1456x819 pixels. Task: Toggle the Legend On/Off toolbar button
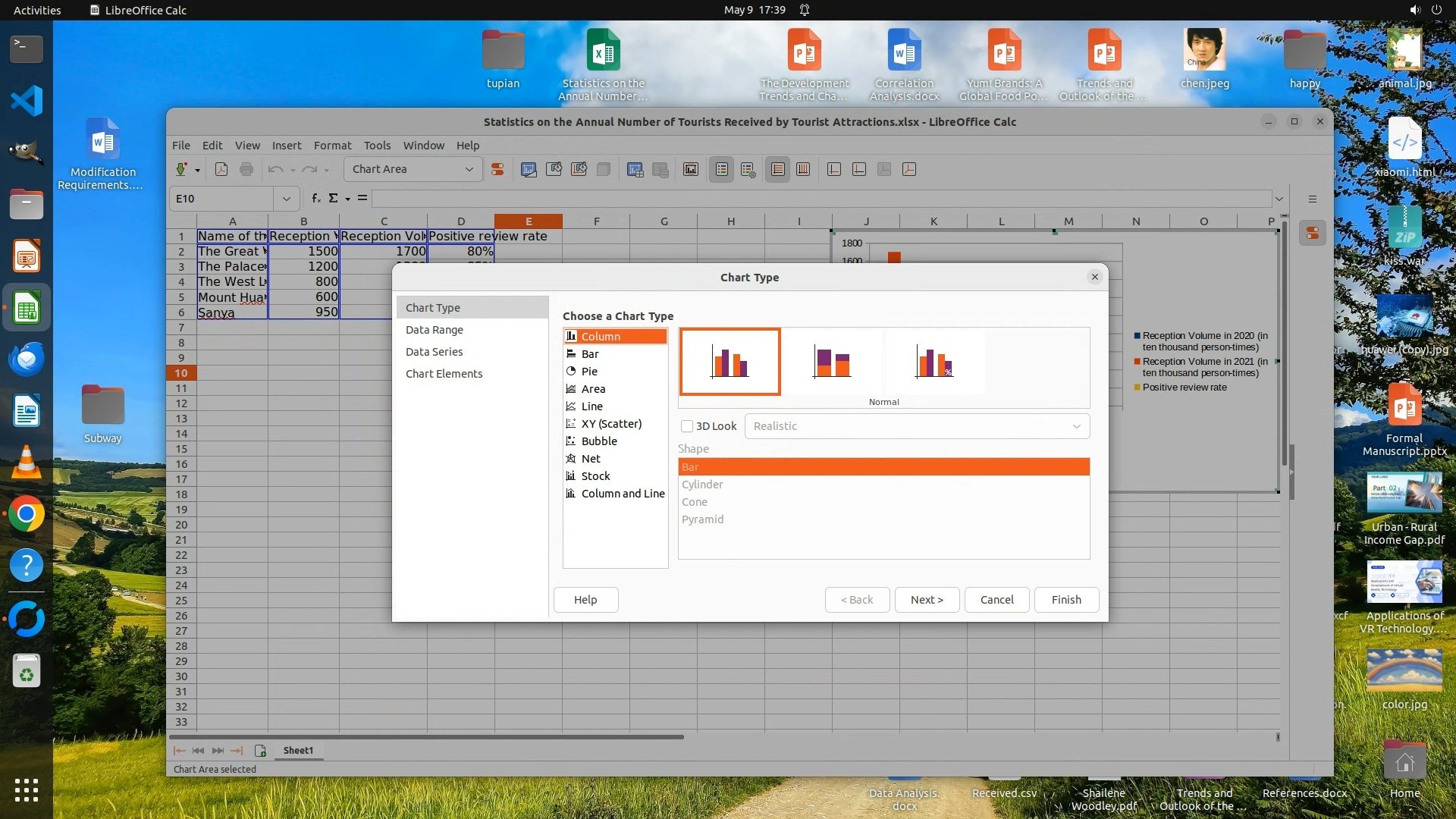coord(722,169)
